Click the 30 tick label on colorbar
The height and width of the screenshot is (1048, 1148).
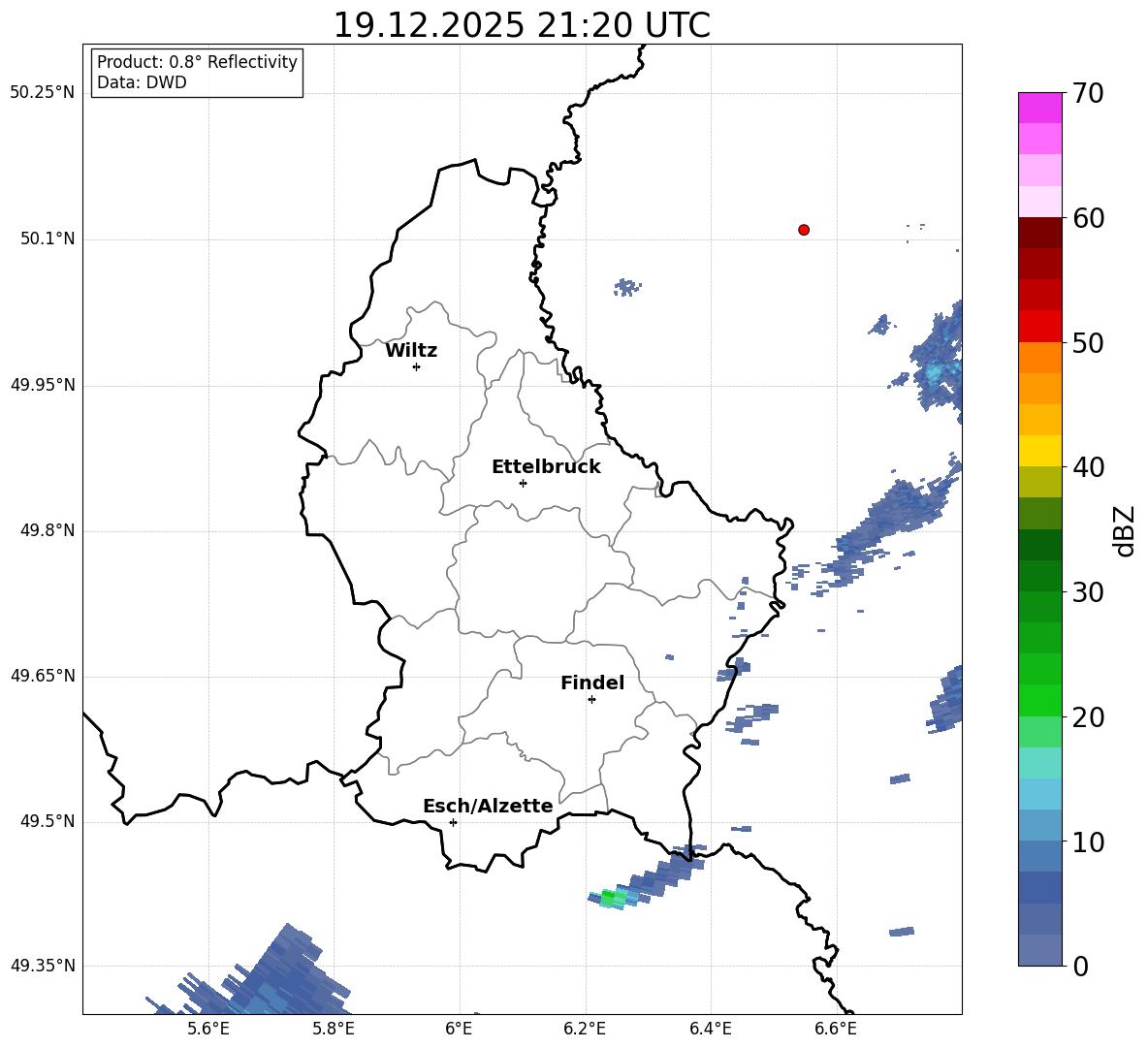(1088, 592)
